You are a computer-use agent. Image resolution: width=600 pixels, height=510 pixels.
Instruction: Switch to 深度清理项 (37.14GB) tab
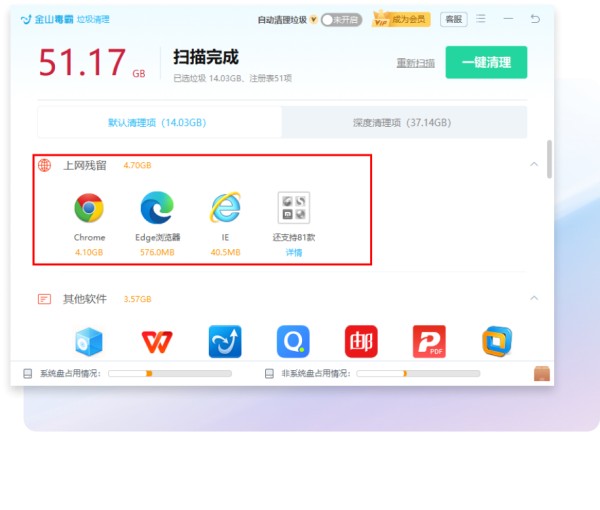pyautogui.click(x=404, y=122)
